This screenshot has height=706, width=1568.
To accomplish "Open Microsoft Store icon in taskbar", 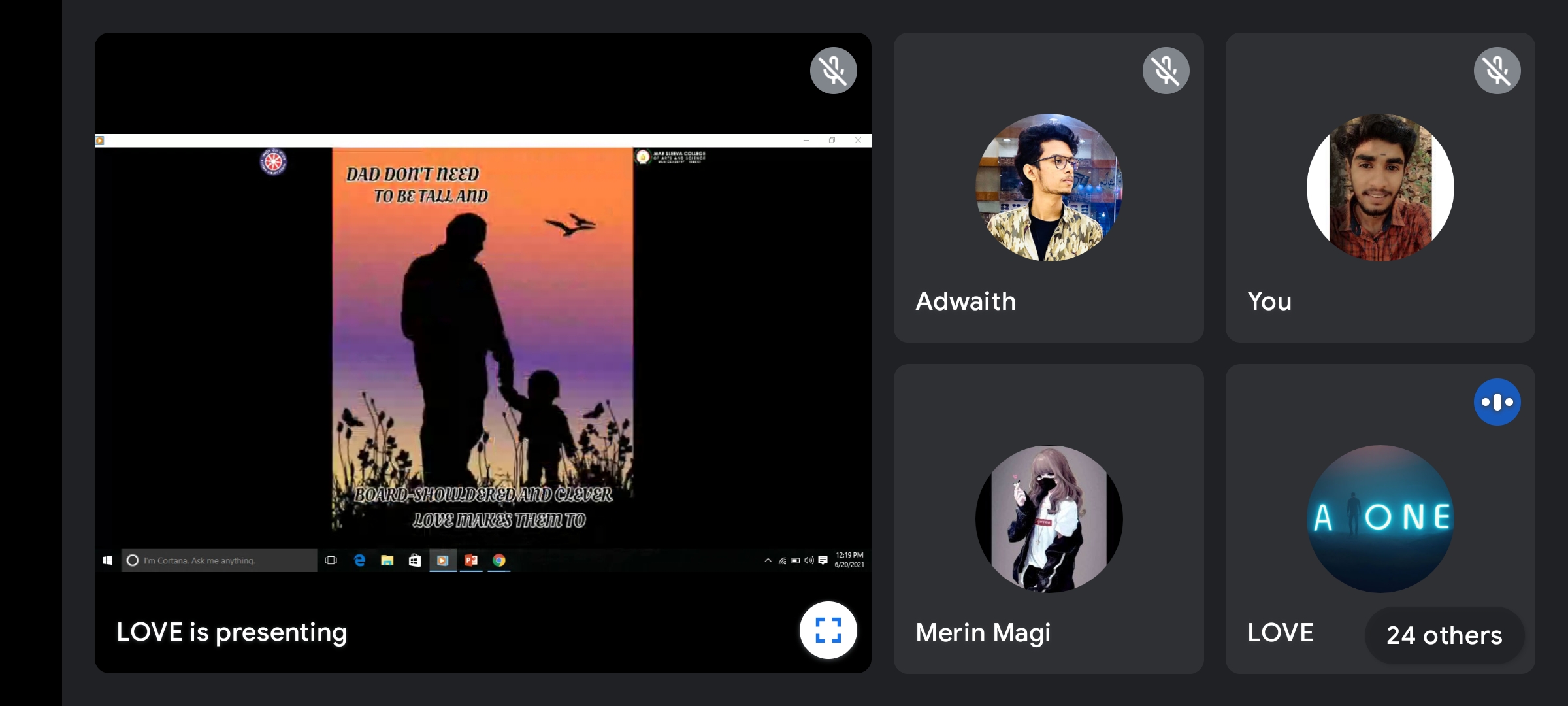I will coord(415,560).
